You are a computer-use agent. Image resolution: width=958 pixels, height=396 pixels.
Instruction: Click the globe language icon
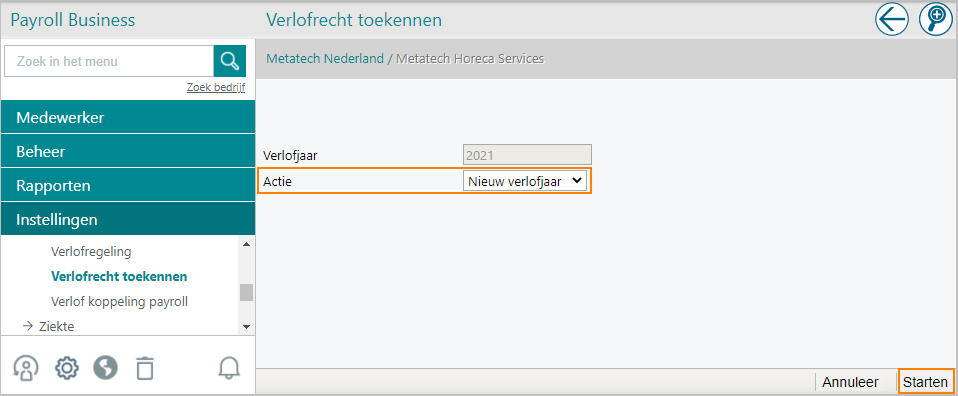point(105,368)
